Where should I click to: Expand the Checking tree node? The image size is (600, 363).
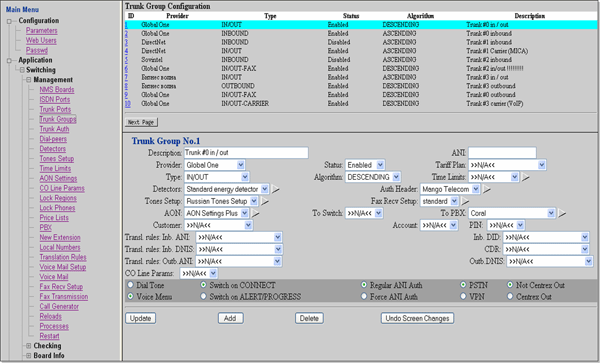coord(29,346)
